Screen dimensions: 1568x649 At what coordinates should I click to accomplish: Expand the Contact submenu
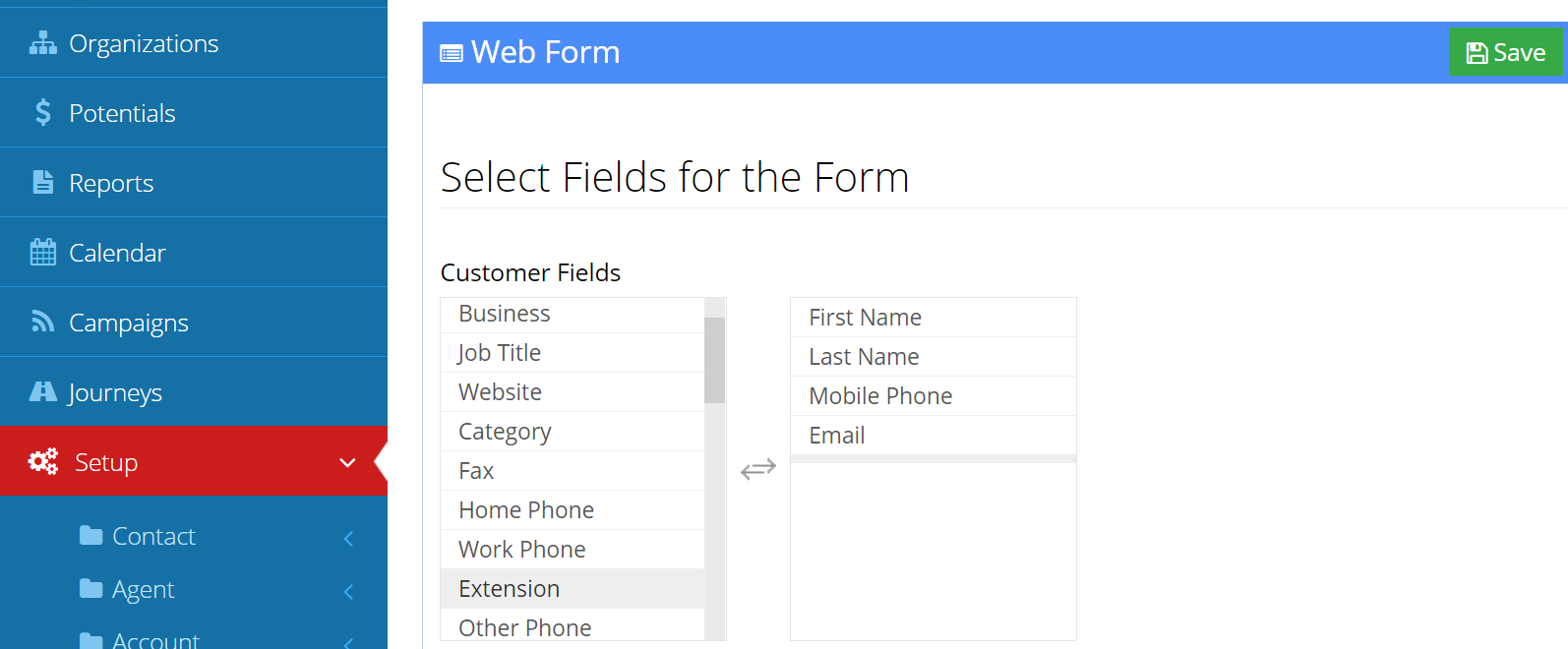point(348,537)
